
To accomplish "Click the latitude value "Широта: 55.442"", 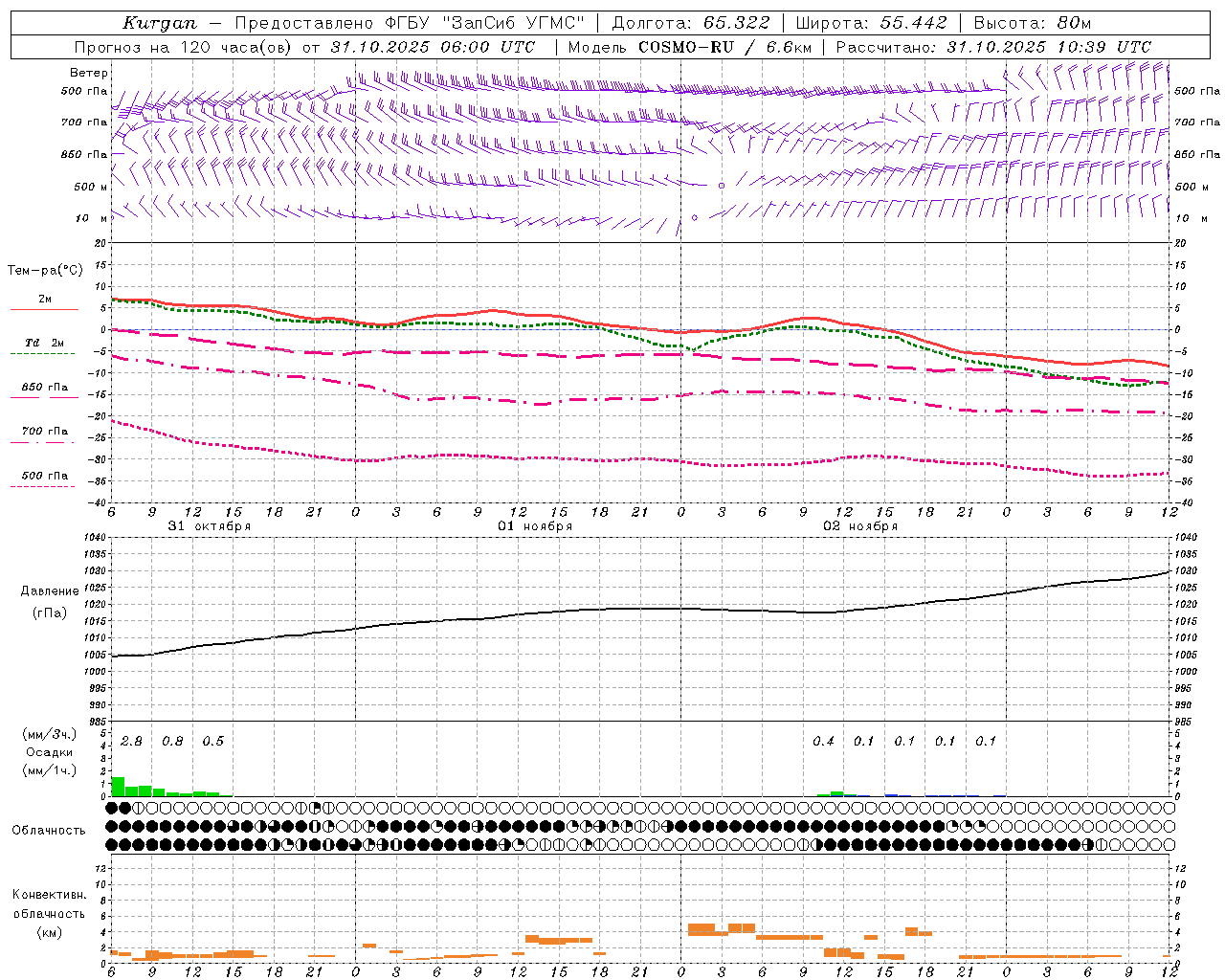I will (x=872, y=23).
